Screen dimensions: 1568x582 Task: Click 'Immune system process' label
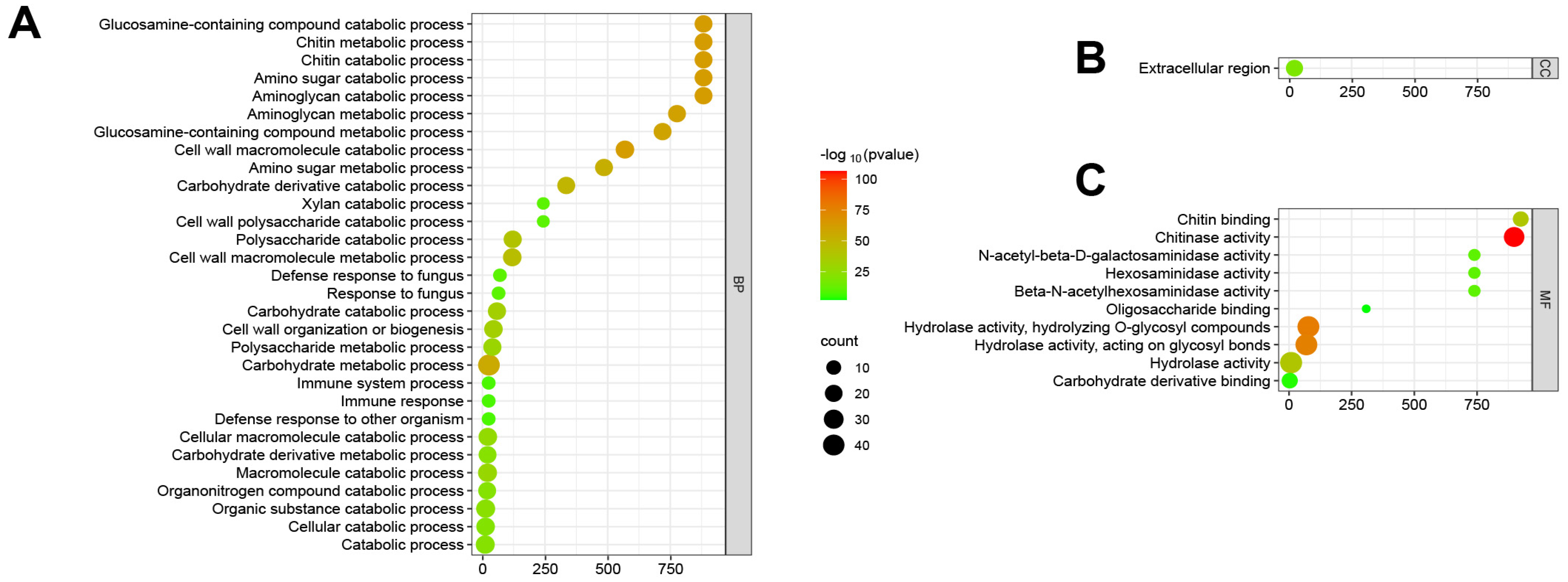click(380, 383)
